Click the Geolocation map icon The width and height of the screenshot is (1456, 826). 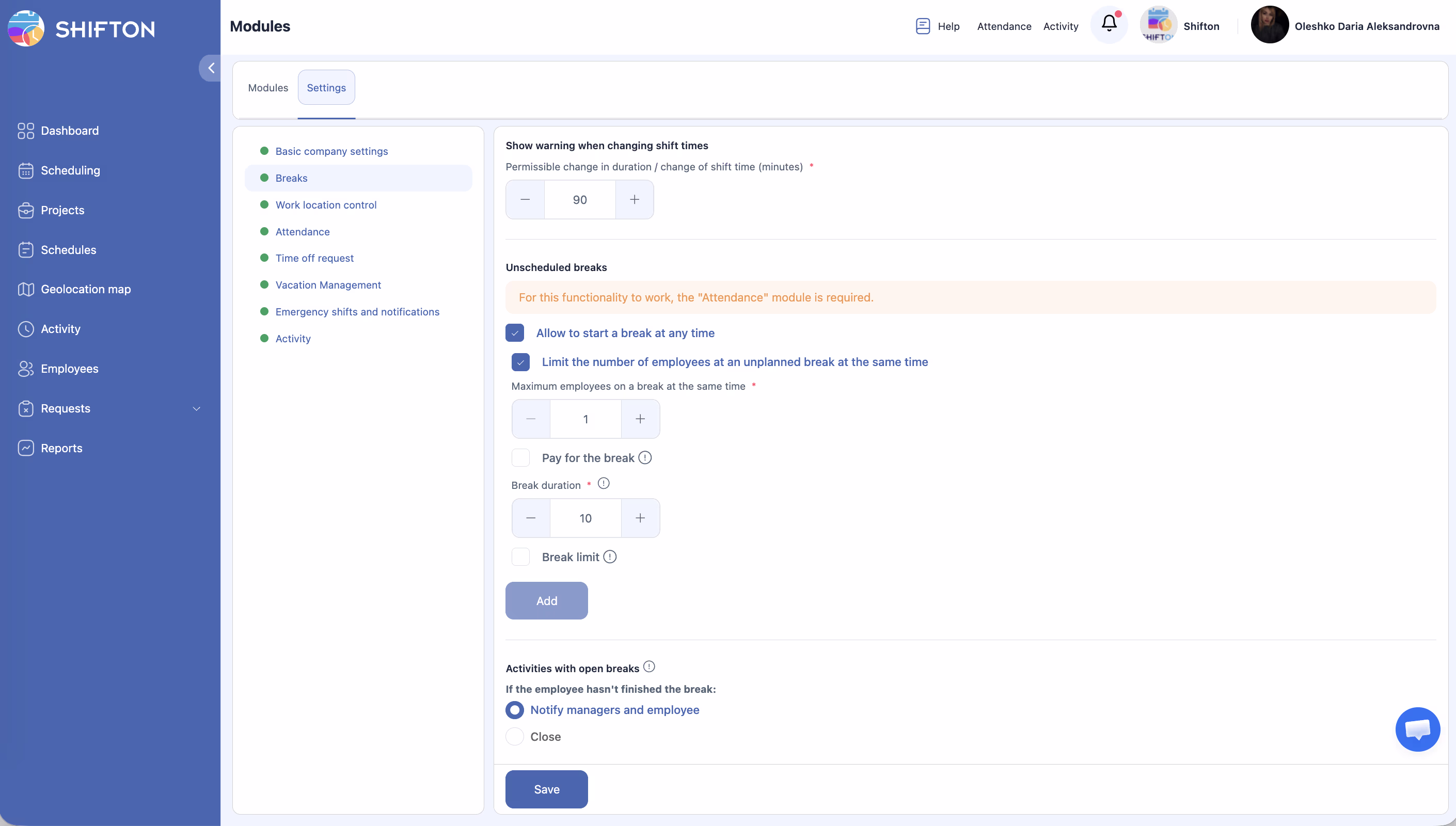pos(25,289)
